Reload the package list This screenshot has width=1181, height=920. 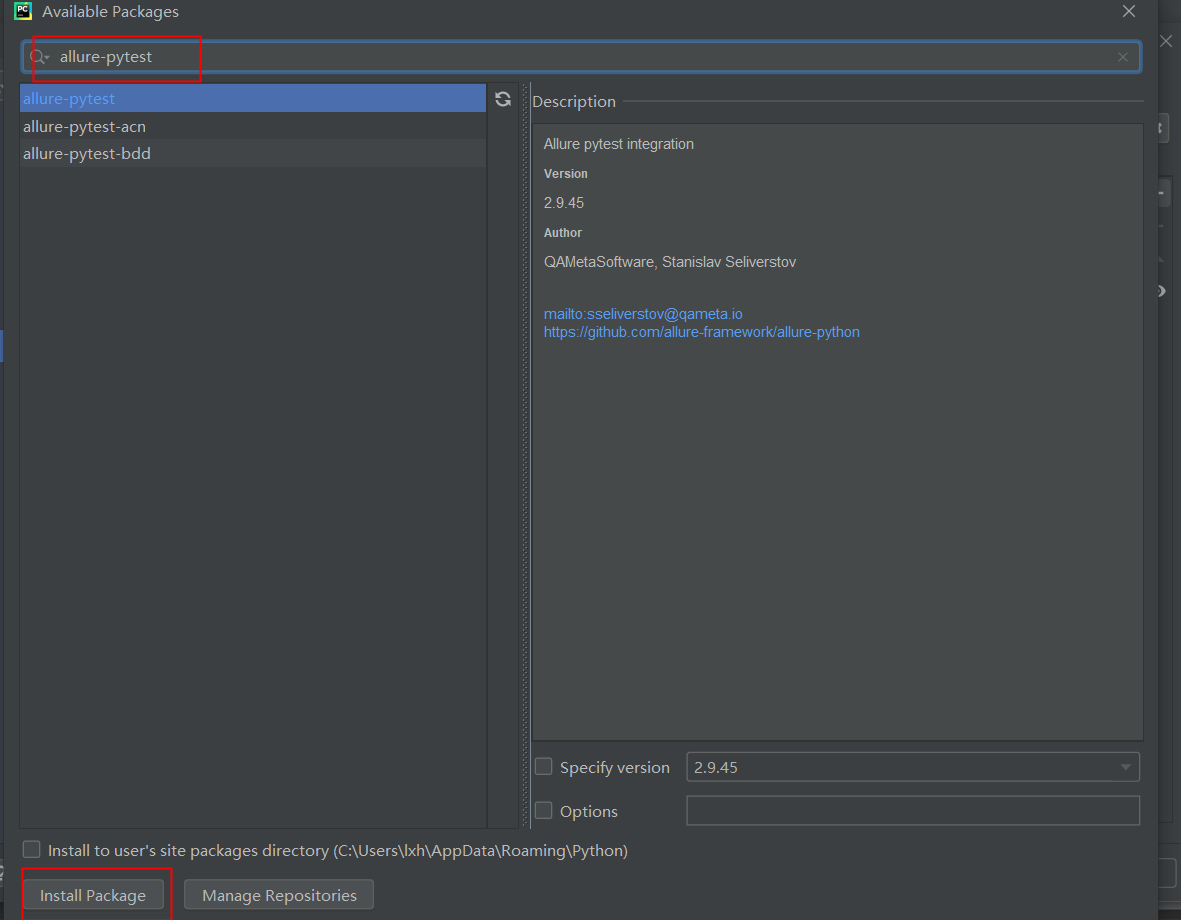point(503,99)
